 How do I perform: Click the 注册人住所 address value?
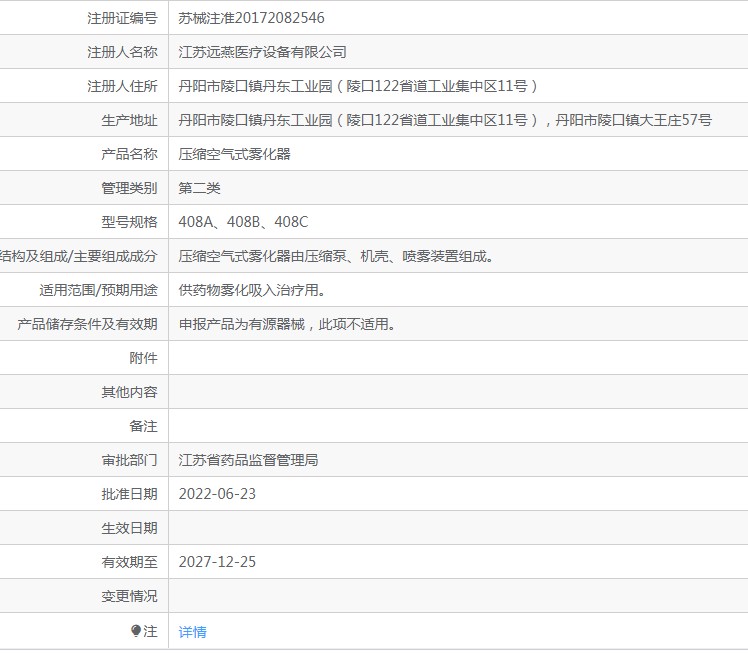[358, 86]
